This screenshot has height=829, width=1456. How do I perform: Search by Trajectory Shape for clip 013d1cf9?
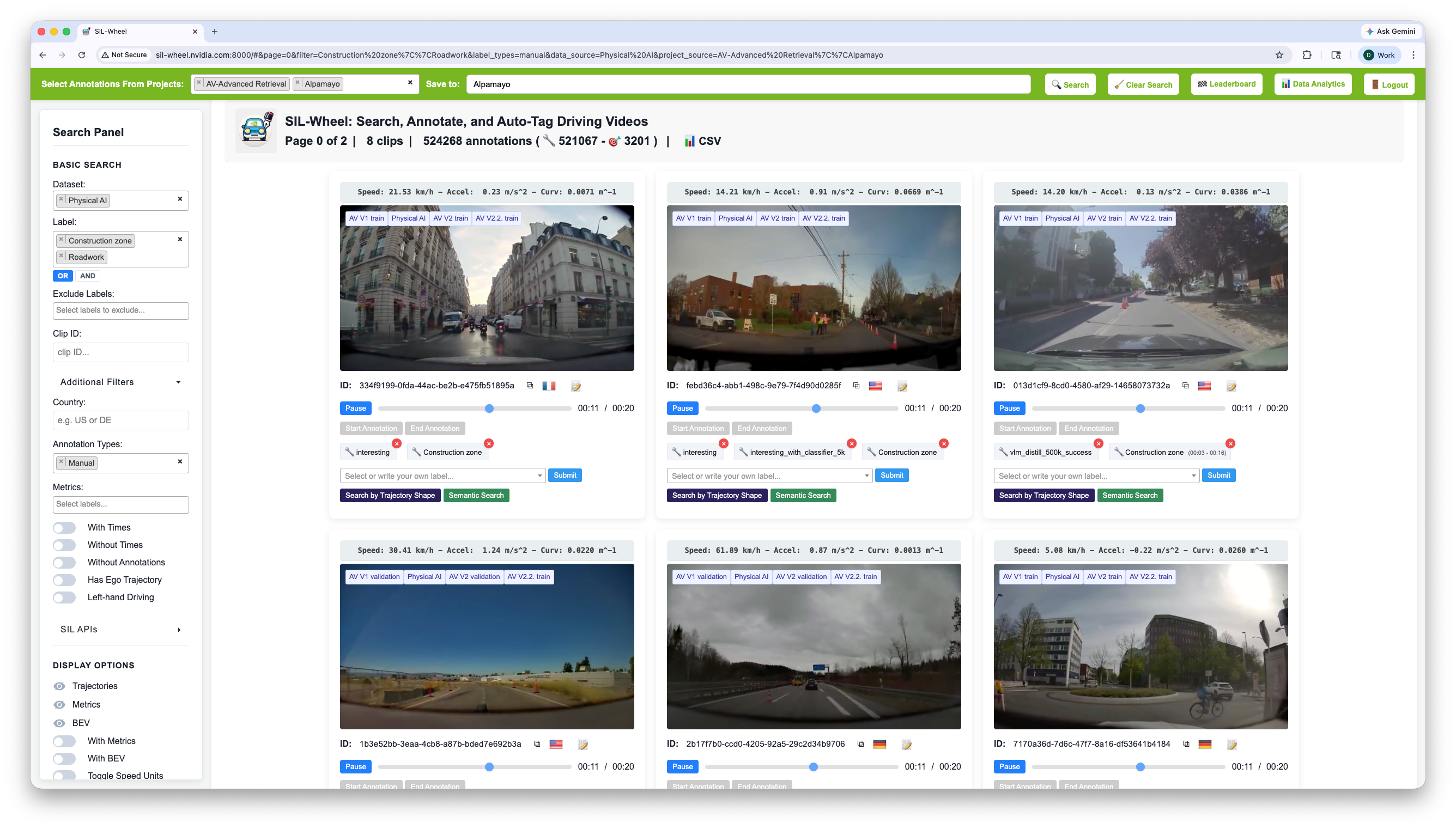[x=1043, y=495]
